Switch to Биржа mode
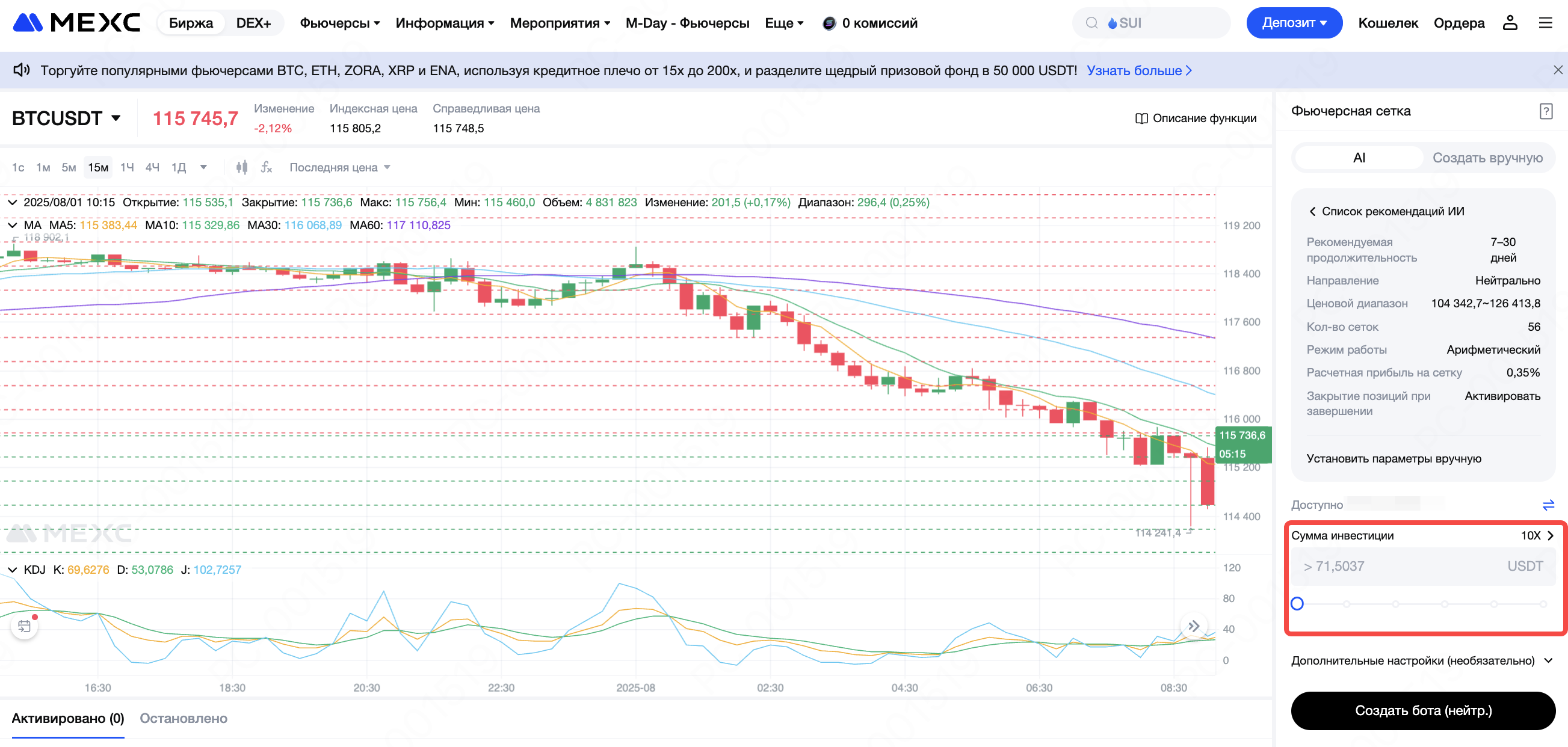The height and width of the screenshot is (747, 1568). coord(191,23)
